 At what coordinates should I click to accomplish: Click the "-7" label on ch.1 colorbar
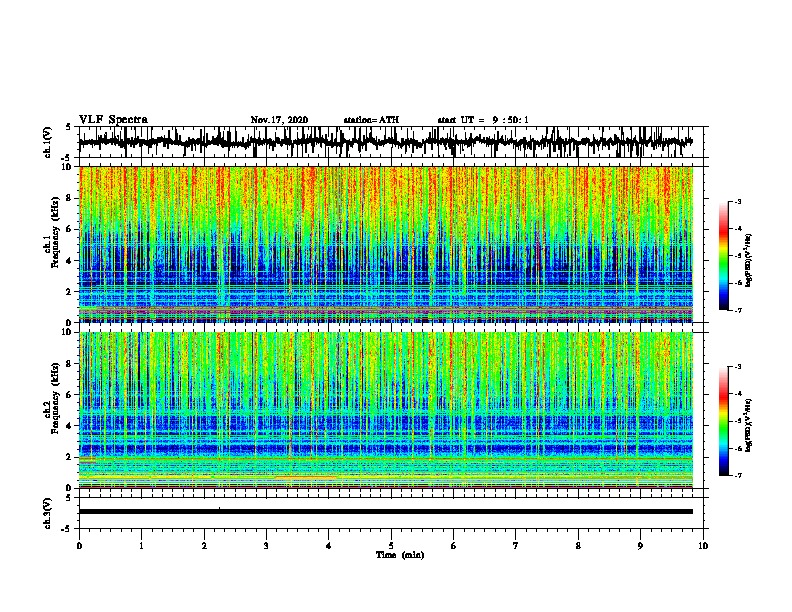pos(738,310)
